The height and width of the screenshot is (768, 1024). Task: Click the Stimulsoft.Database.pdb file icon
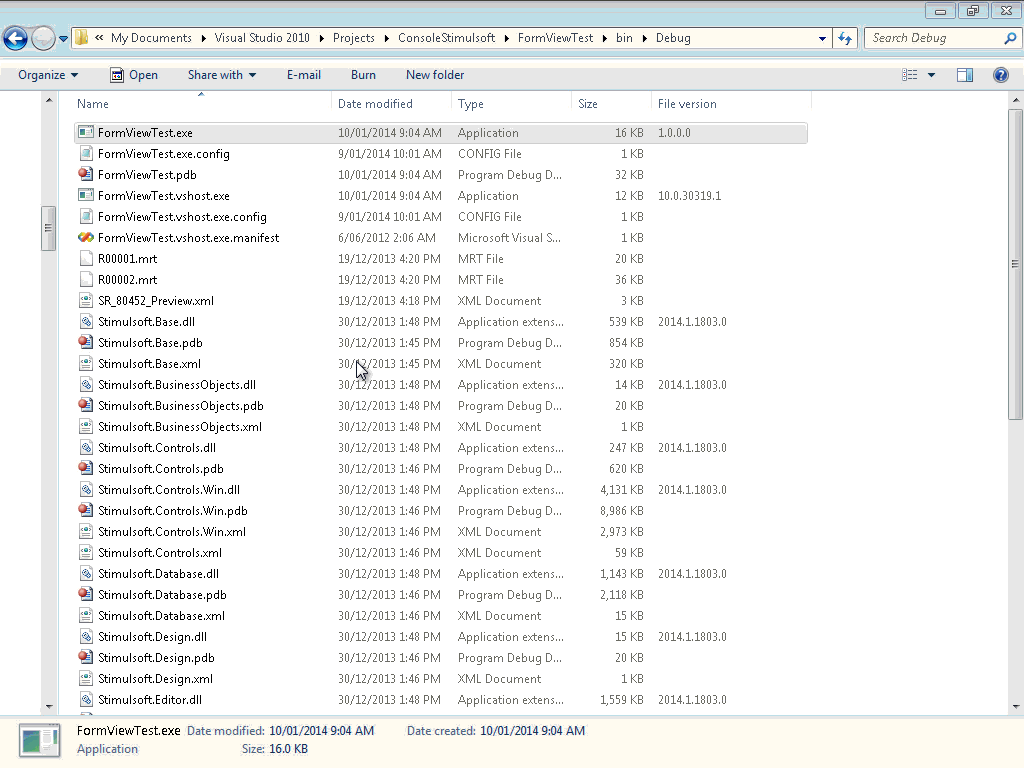click(86, 594)
